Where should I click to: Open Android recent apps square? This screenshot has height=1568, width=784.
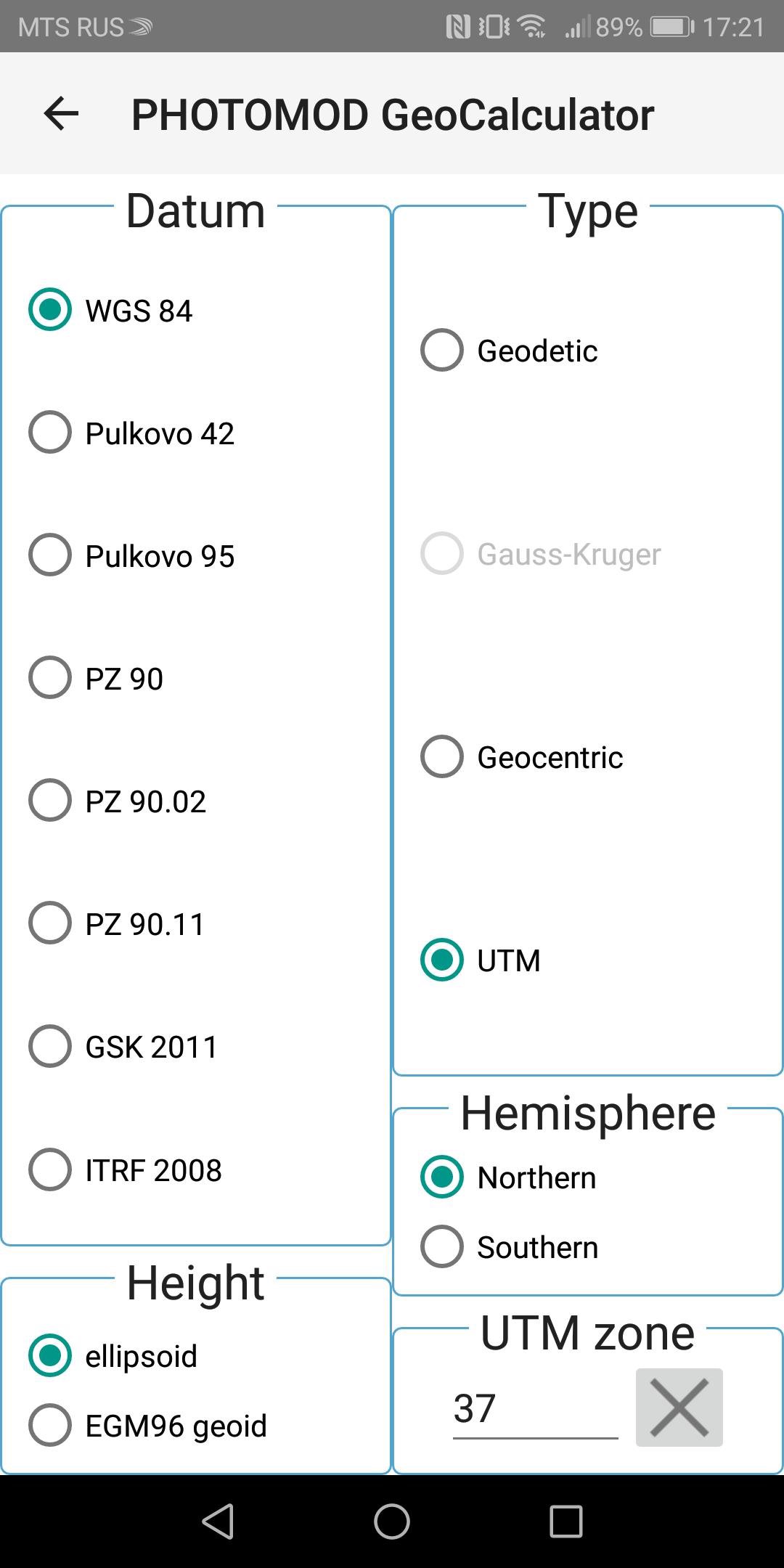[x=565, y=1521]
